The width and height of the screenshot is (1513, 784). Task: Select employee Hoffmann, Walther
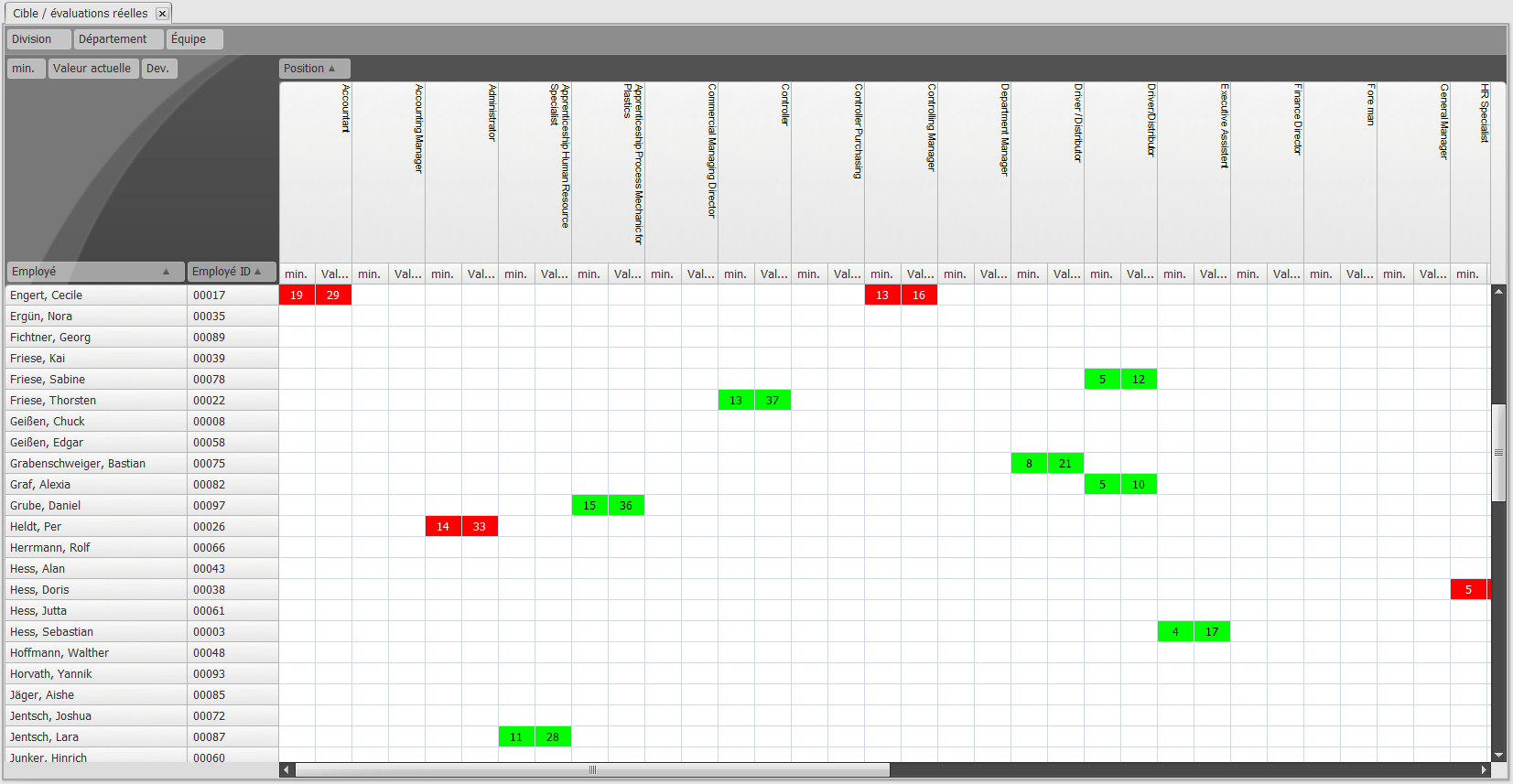pyautogui.click(x=96, y=653)
